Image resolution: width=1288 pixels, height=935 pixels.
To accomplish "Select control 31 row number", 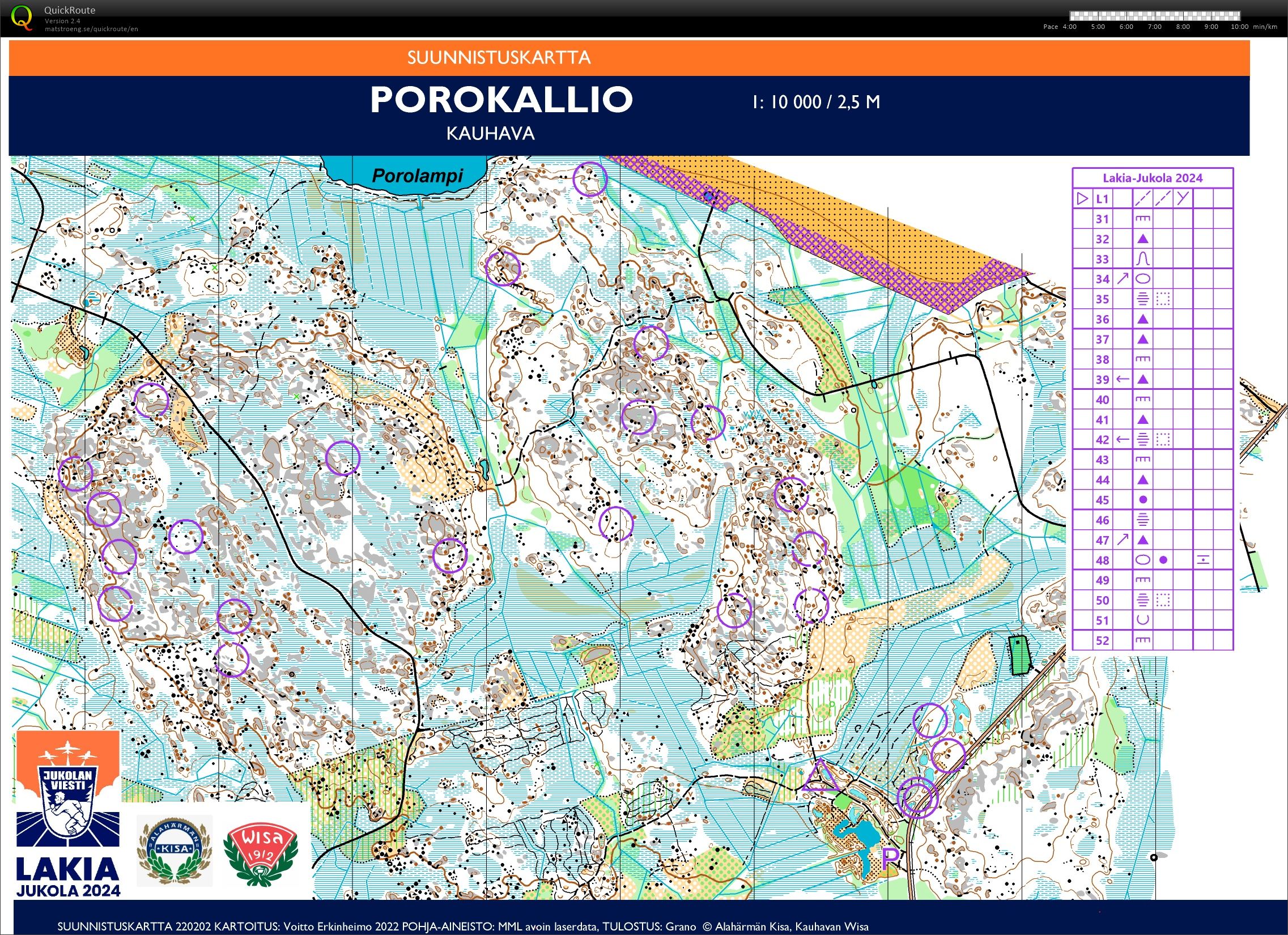I will coord(1102,219).
